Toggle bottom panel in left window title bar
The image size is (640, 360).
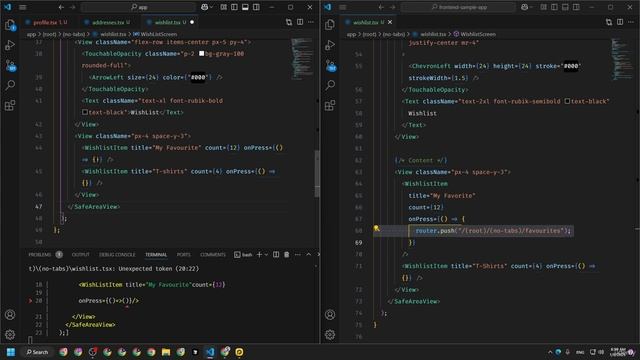tap(245, 7)
